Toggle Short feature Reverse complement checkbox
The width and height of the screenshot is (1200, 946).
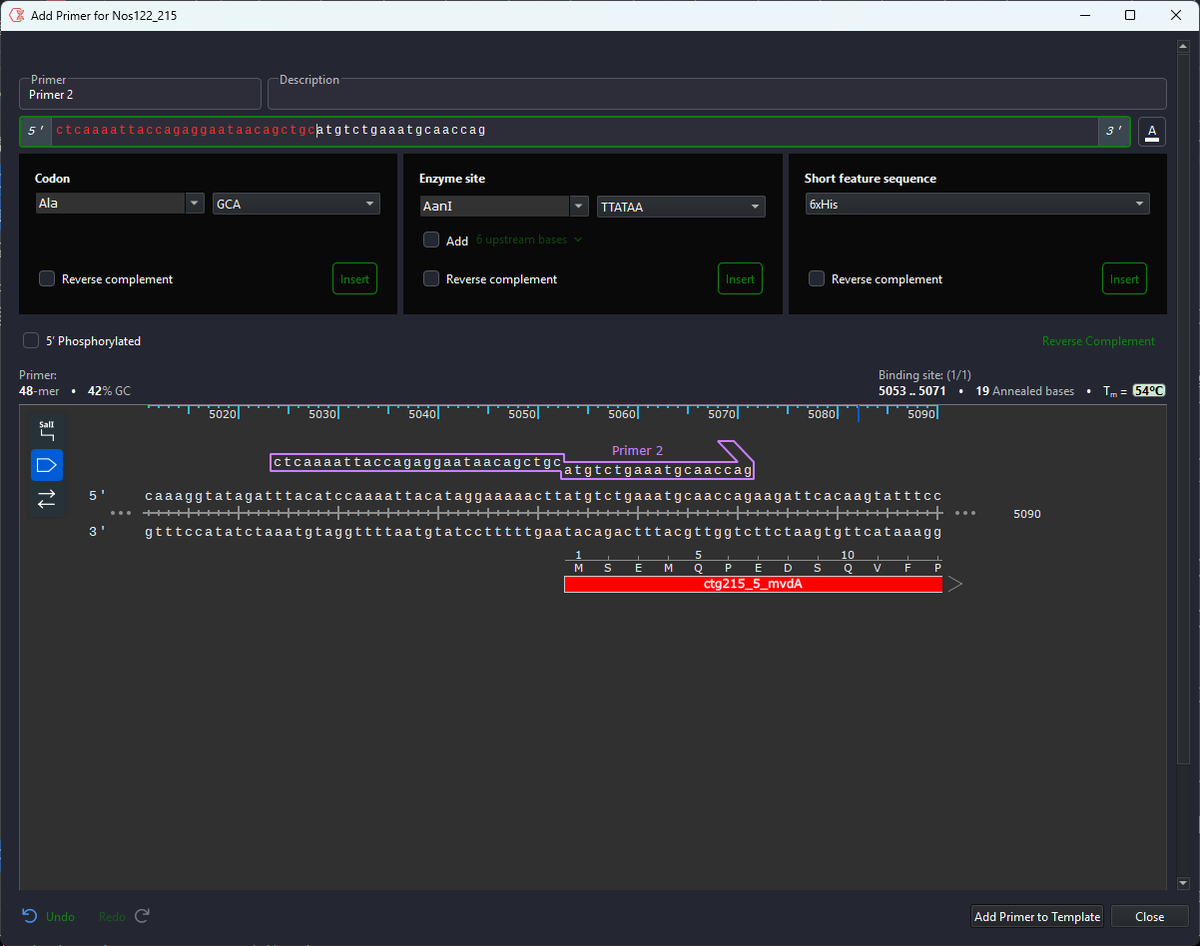pos(816,279)
